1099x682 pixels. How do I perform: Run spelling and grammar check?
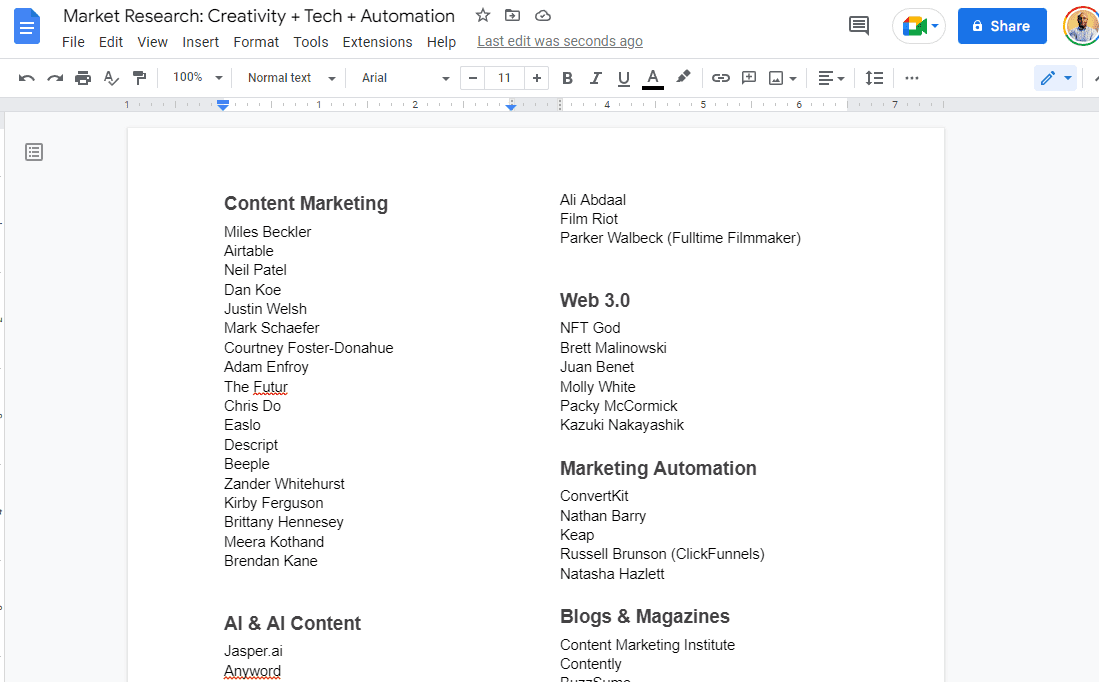click(111, 78)
